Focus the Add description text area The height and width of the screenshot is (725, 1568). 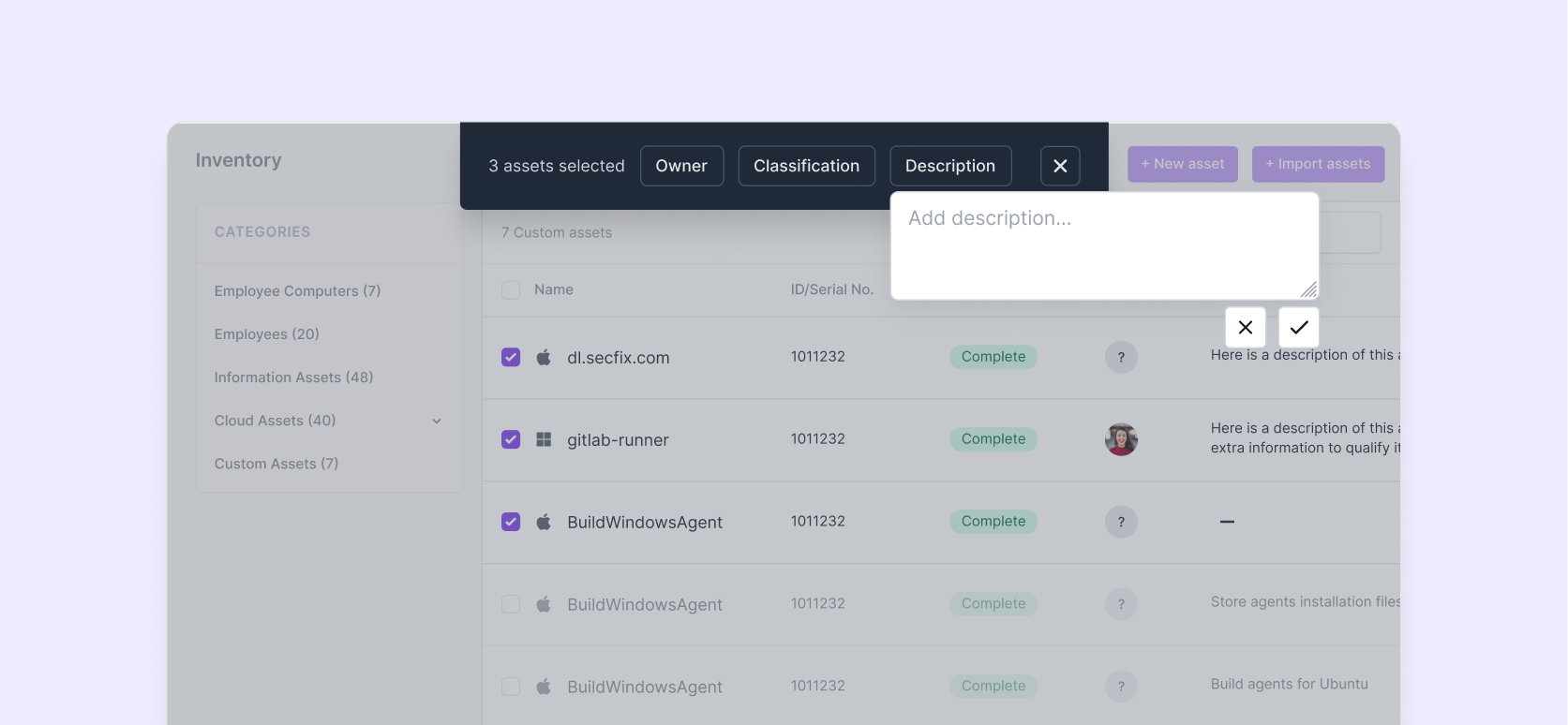1105,246
